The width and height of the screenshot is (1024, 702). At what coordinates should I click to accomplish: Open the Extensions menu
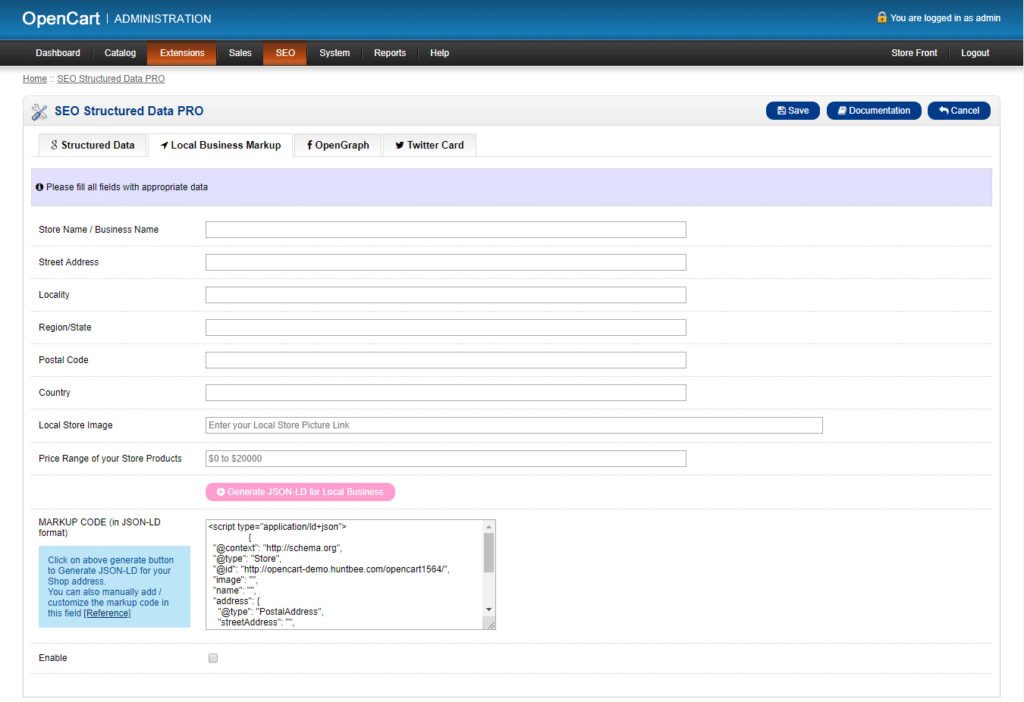click(182, 53)
